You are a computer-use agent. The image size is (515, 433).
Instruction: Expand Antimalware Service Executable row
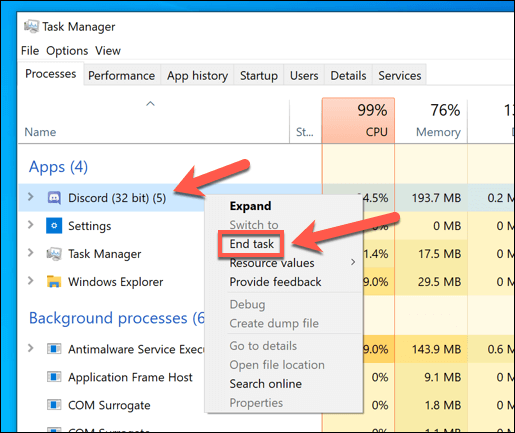[31, 348]
